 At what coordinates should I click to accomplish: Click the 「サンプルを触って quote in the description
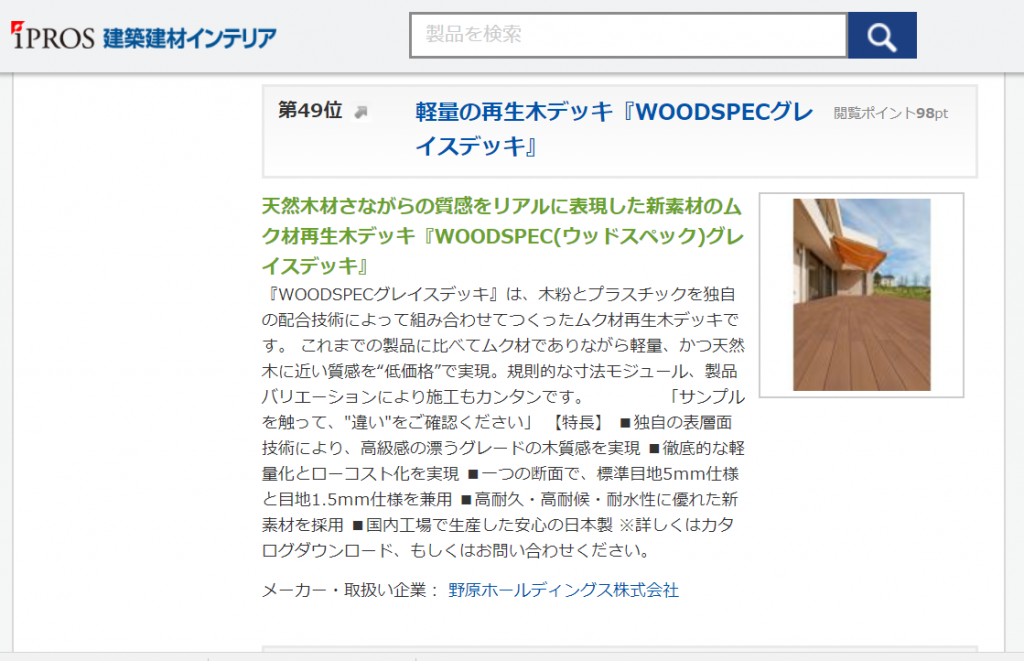[x=706, y=395]
